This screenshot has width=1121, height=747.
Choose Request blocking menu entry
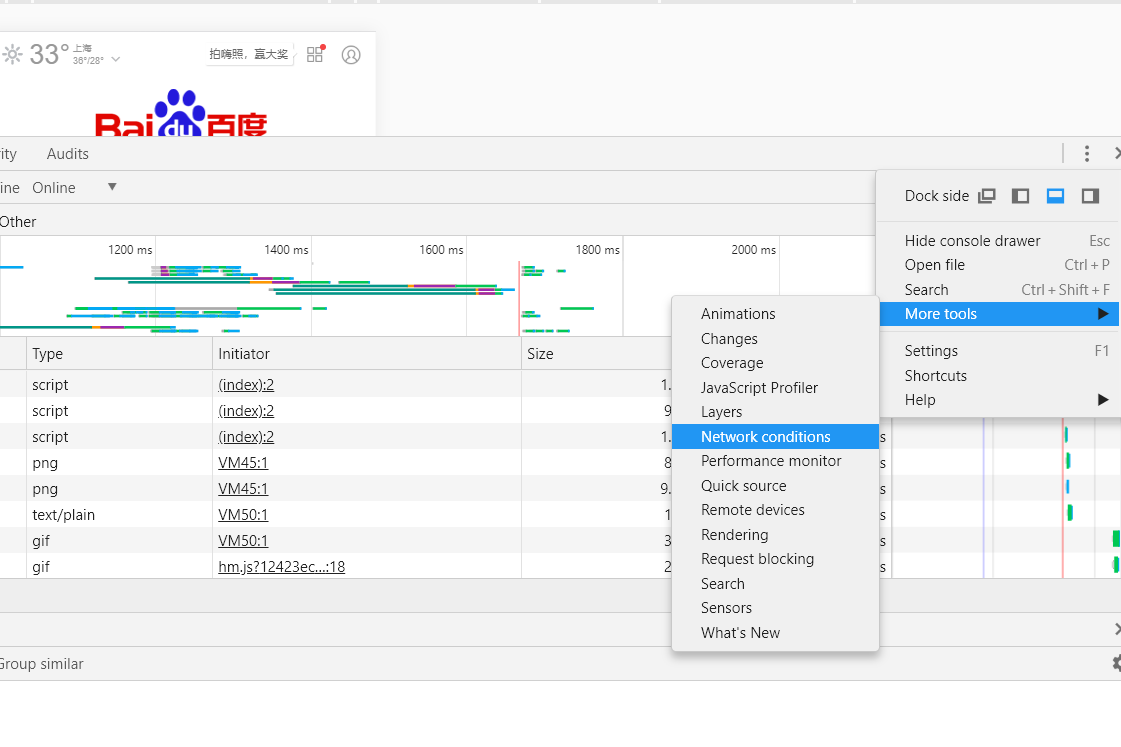(x=757, y=559)
